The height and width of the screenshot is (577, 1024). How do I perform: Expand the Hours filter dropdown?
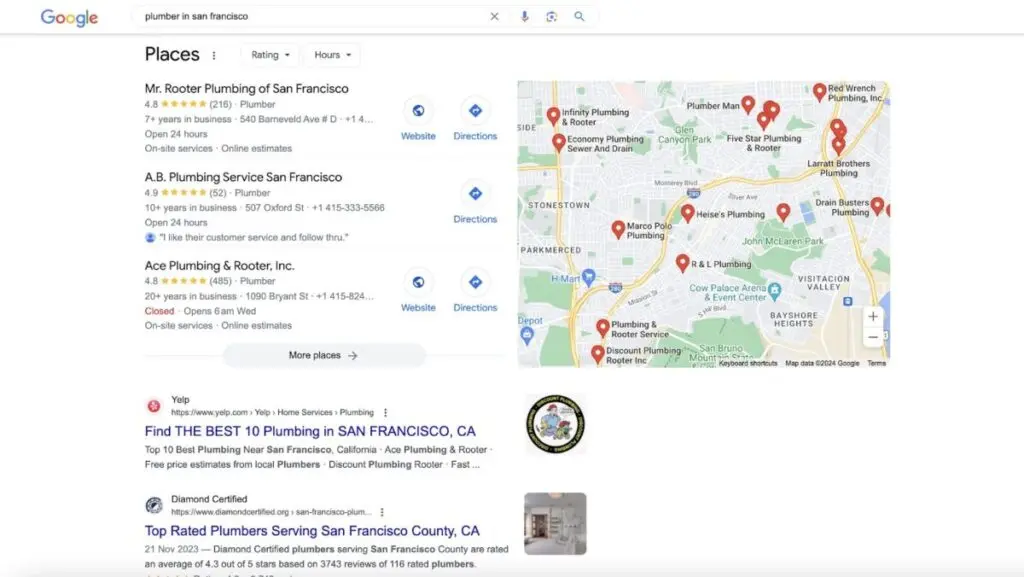click(333, 55)
